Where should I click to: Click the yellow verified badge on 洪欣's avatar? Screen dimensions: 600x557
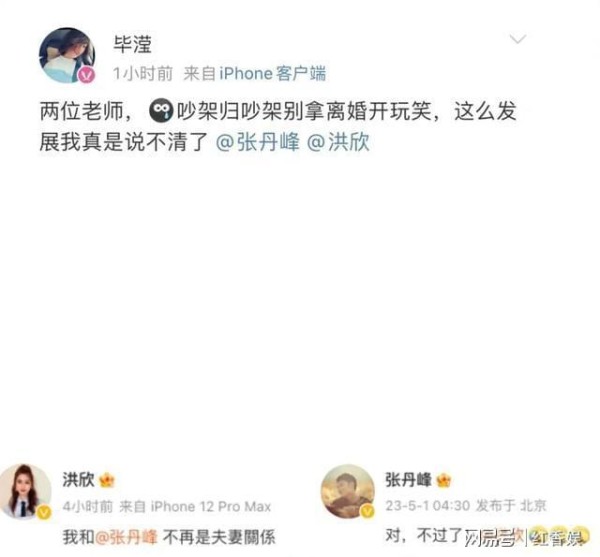(x=44, y=511)
